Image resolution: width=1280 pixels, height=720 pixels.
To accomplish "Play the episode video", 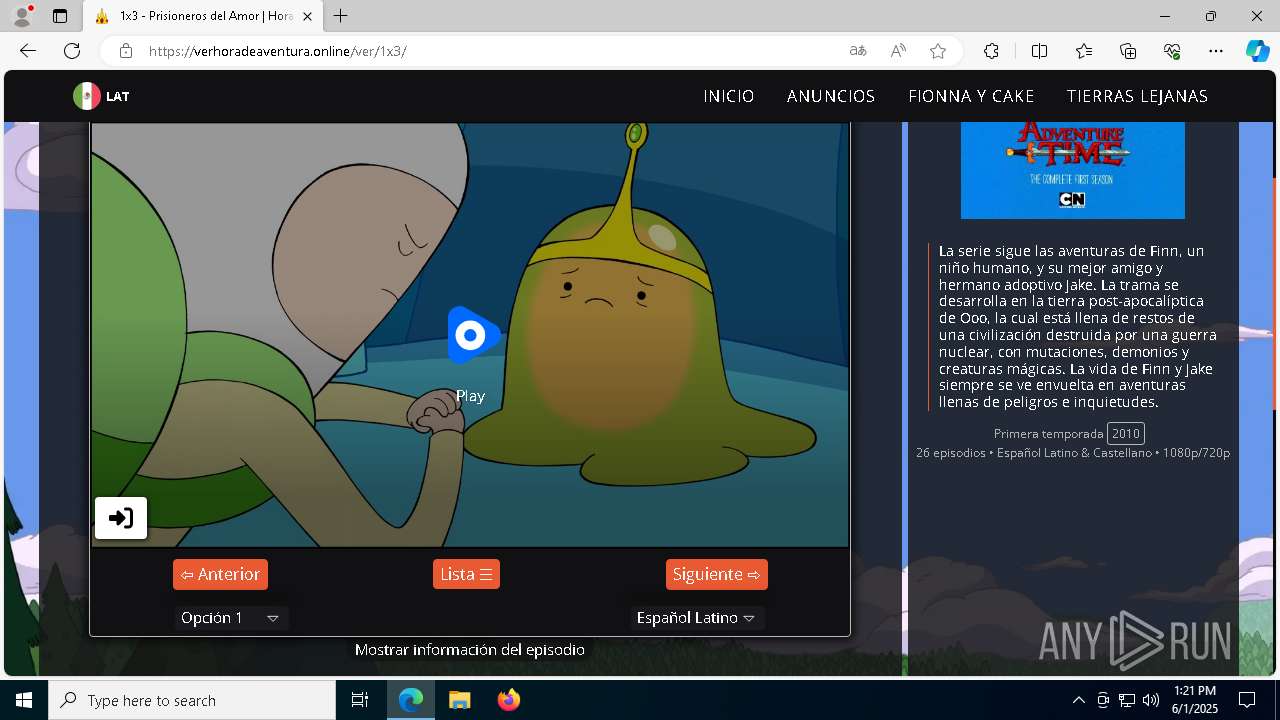I will 471,336.
